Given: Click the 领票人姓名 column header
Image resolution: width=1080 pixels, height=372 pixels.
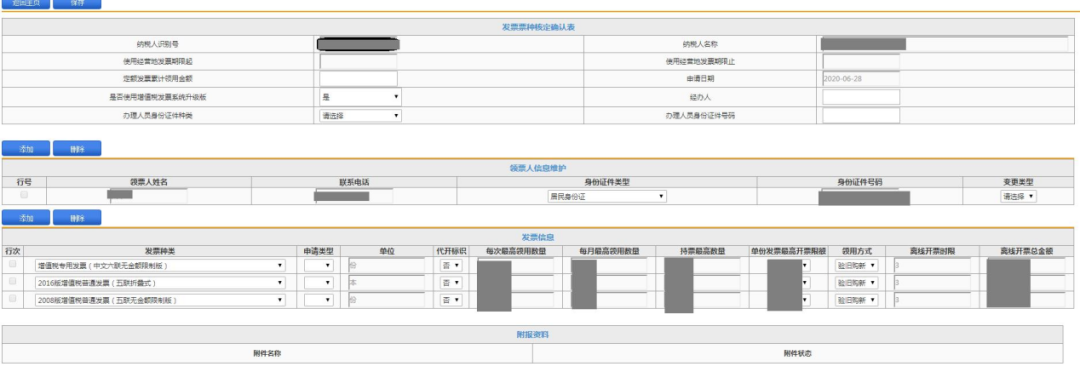Looking at the screenshot, I should pos(149,182).
